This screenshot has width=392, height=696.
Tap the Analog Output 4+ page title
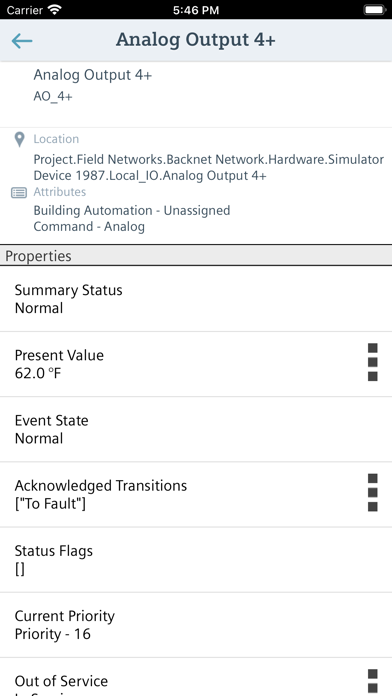(196, 40)
